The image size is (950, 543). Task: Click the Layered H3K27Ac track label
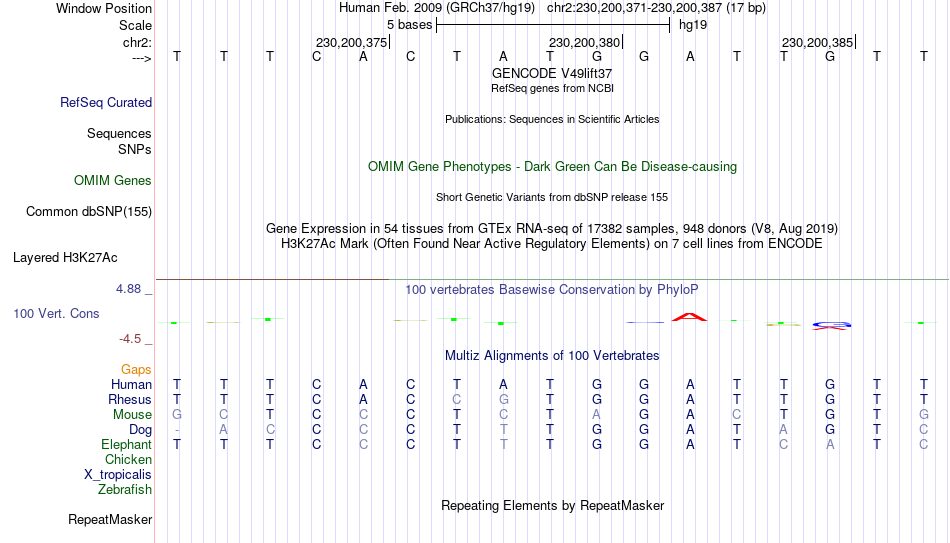click(x=65, y=258)
